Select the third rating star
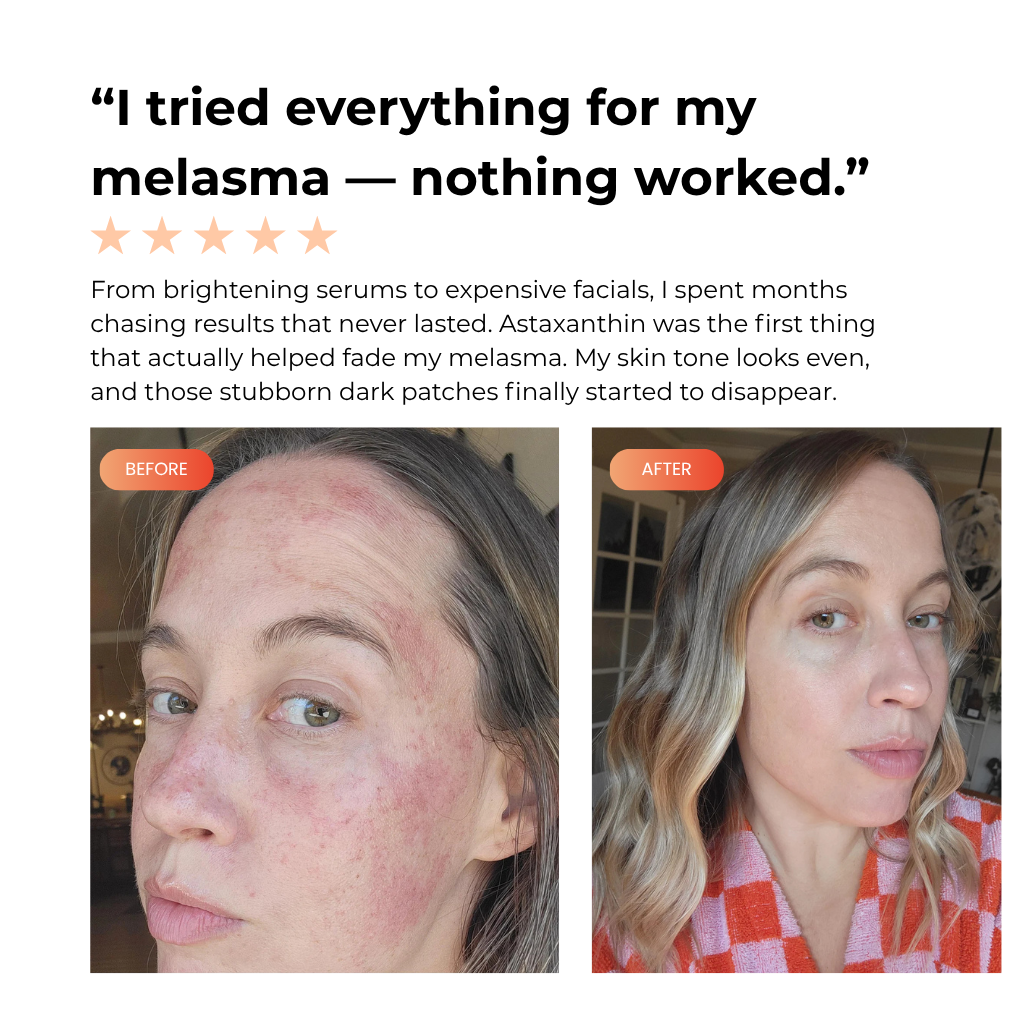Image resolution: width=1024 pixels, height=1024 pixels. (x=214, y=235)
